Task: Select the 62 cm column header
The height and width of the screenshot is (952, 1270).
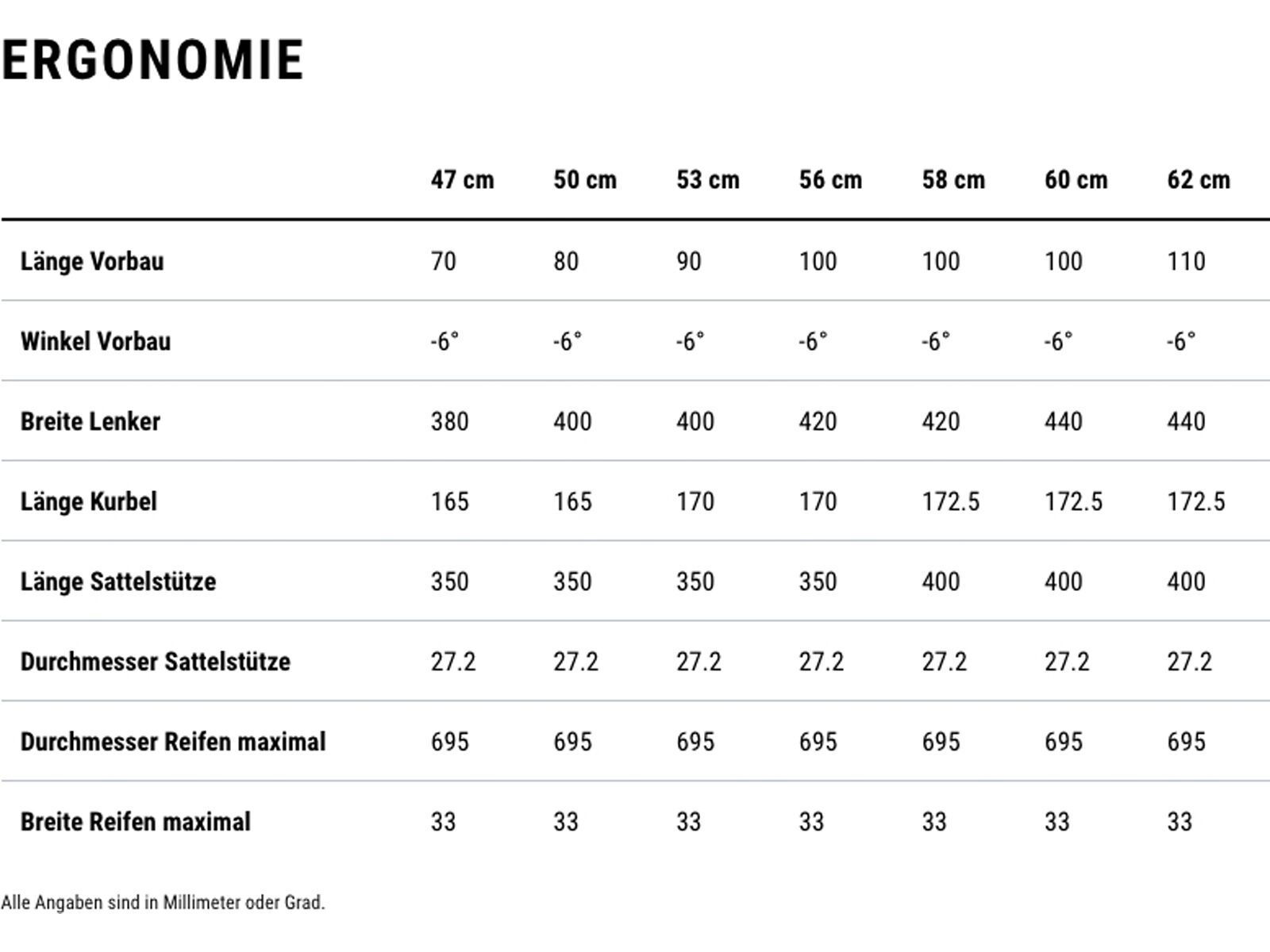Action: pyautogui.click(x=1199, y=180)
